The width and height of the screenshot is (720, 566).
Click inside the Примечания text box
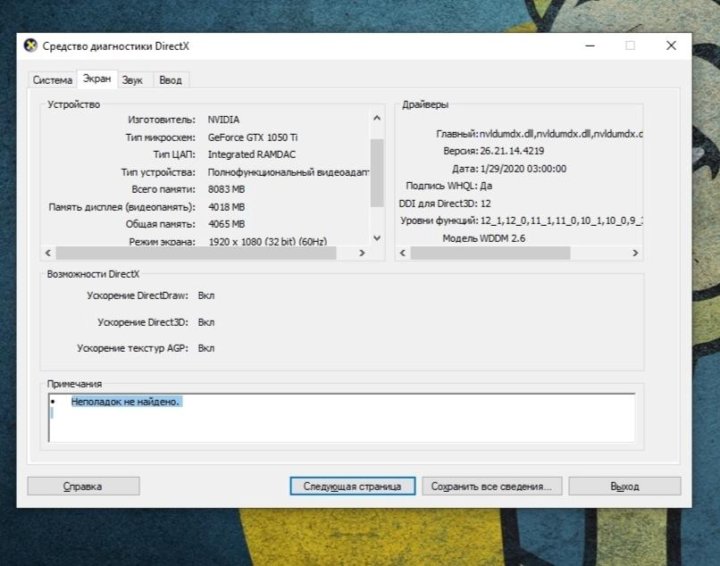pos(340,420)
